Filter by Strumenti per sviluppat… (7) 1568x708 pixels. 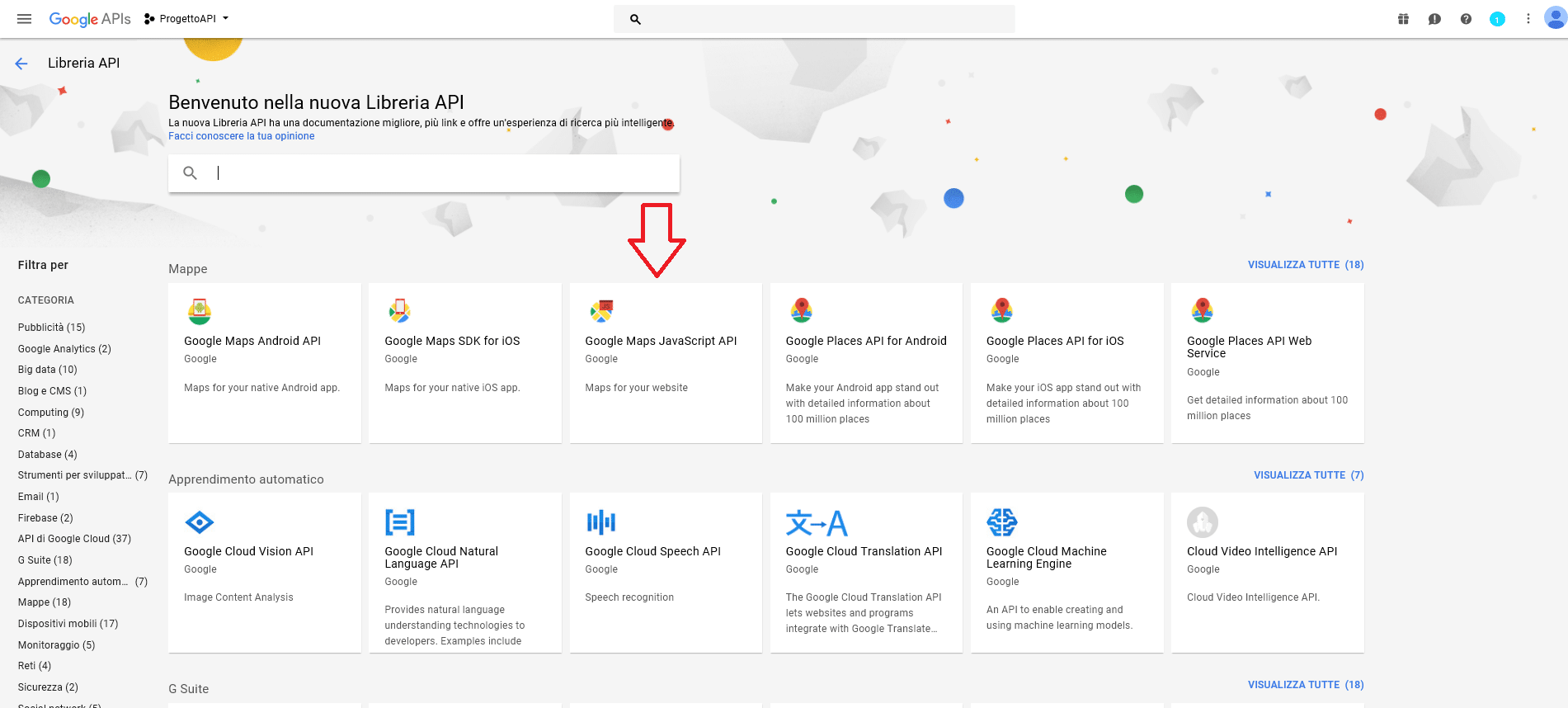click(82, 475)
